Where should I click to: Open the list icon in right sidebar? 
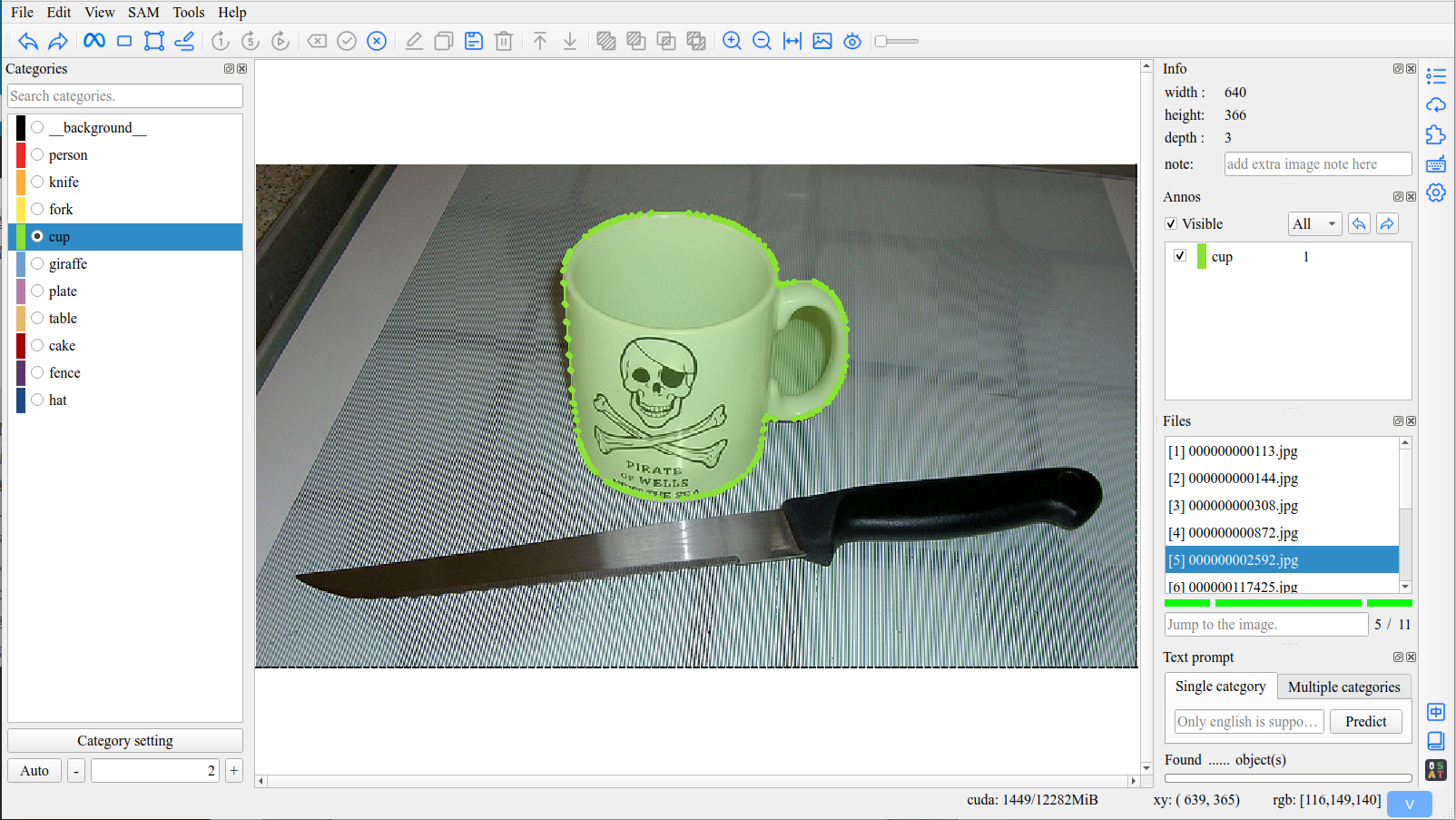click(x=1436, y=76)
